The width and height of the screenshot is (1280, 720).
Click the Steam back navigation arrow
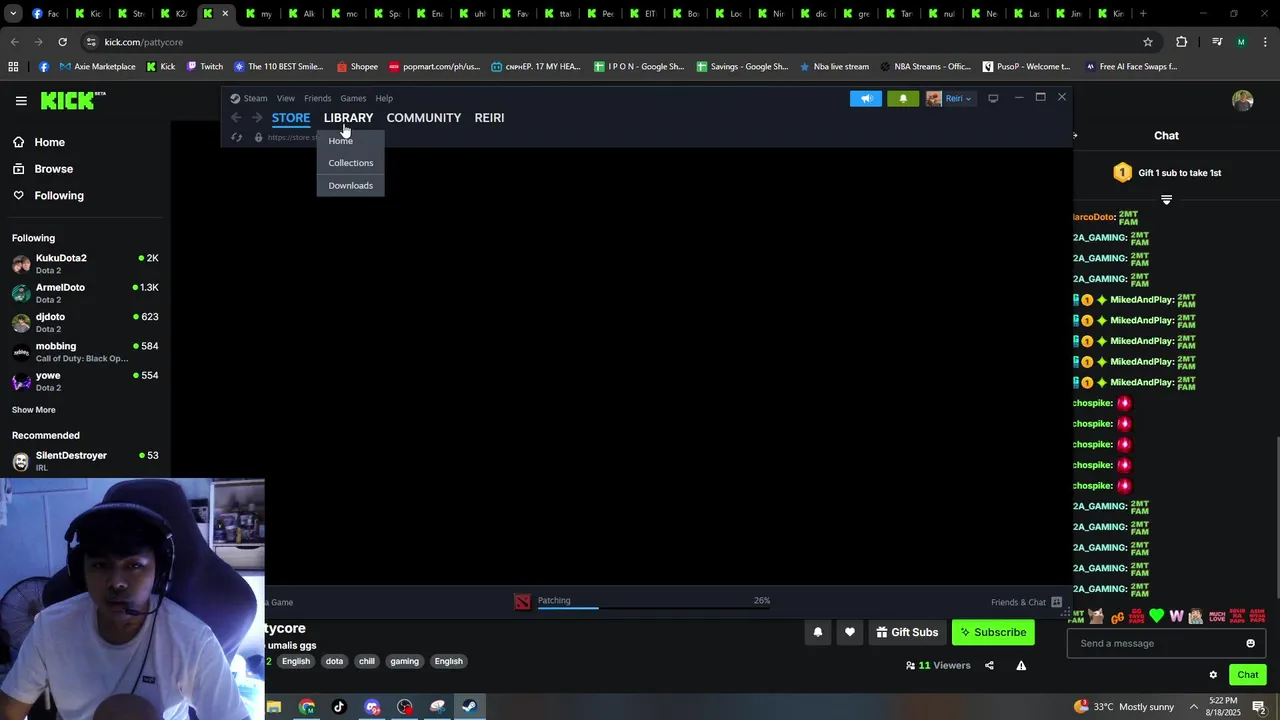tap(236, 118)
